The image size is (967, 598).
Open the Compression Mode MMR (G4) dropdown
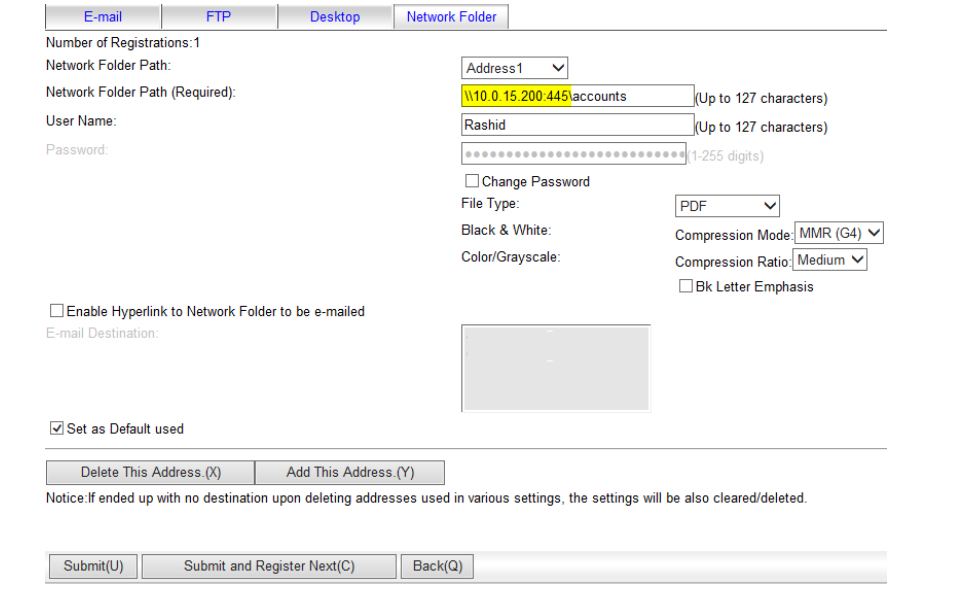(x=838, y=232)
